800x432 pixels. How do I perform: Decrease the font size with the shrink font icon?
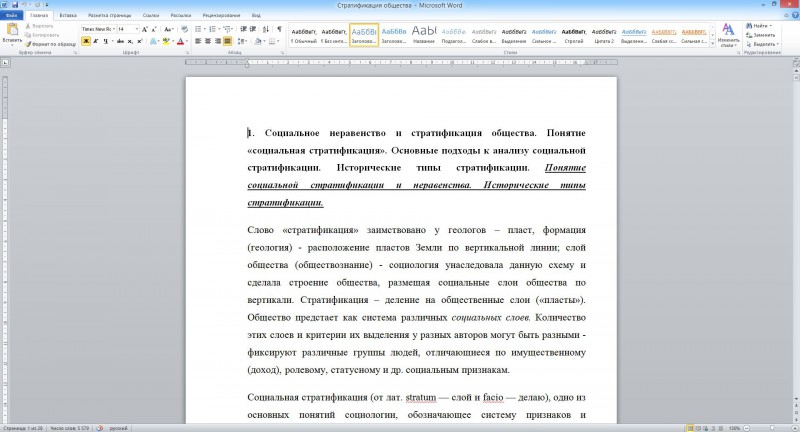pos(154,29)
